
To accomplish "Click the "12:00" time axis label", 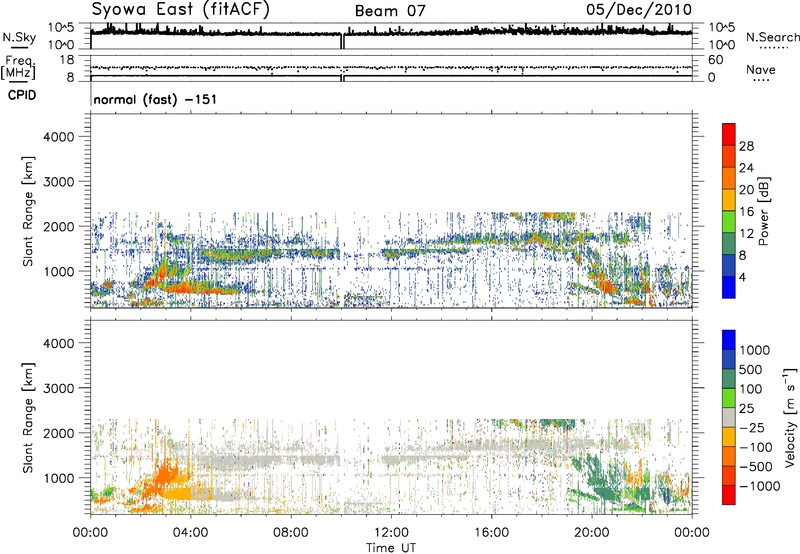I will (391, 533).
